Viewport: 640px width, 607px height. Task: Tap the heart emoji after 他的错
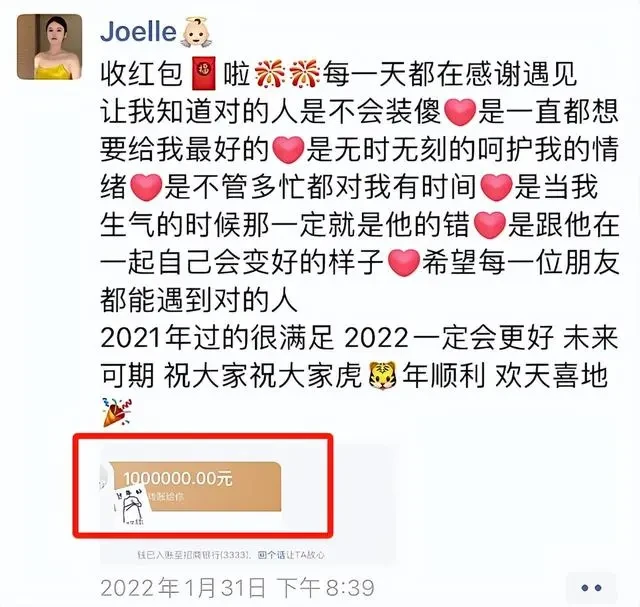(x=489, y=225)
